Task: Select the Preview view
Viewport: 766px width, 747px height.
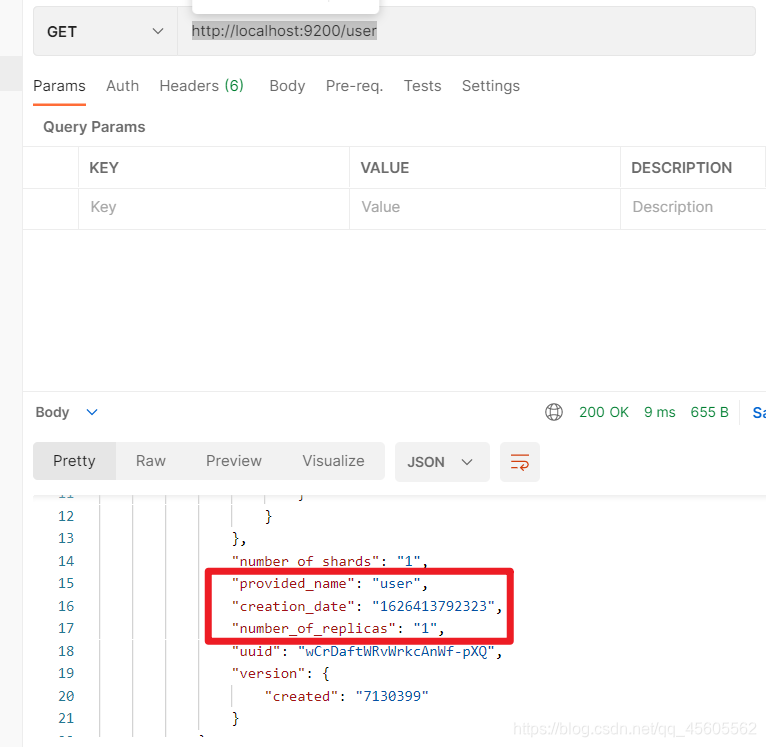Action: (234, 461)
